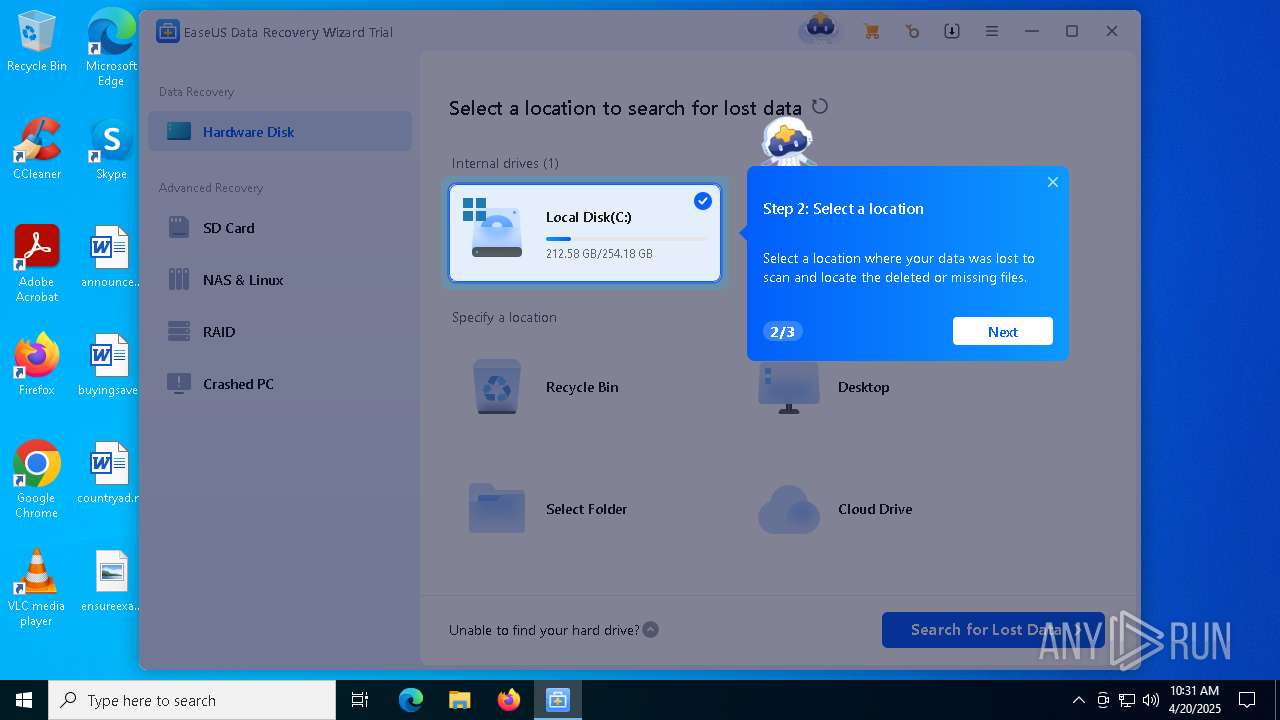Image resolution: width=1280 pixels, height=720 pixels.
Task: Uncheck the Local Disk(C:) selection checkmark
Action: [x=703, y=201]
